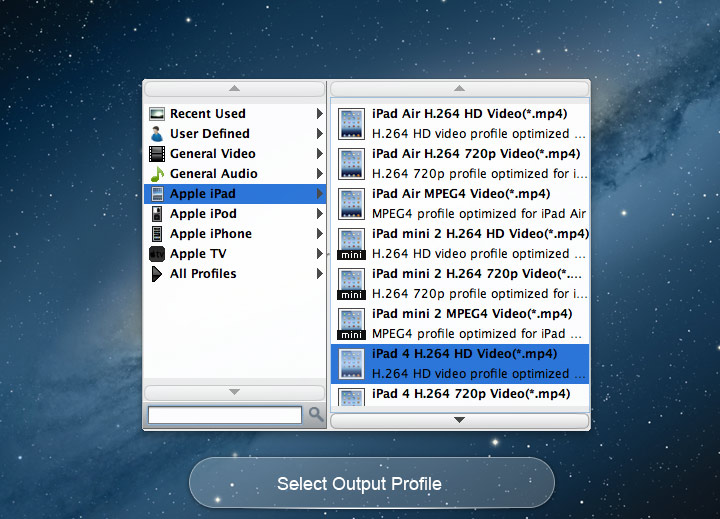The height and width of the screenshot is (519, 720).
Task: Select the Apple iPad category label
Action: 202,194
